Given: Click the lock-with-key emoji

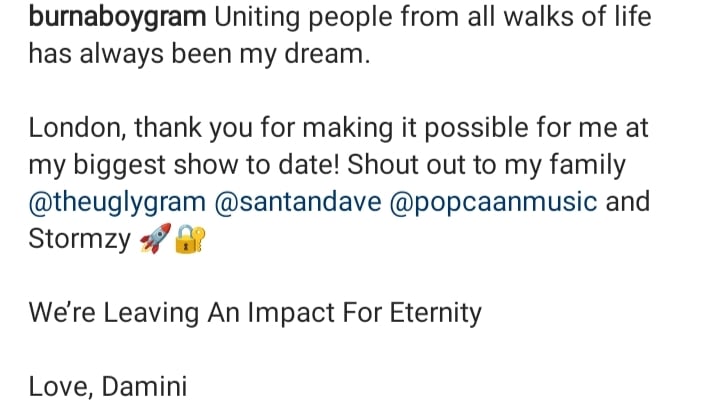Looking at the screenshot, I should point(189,240).
